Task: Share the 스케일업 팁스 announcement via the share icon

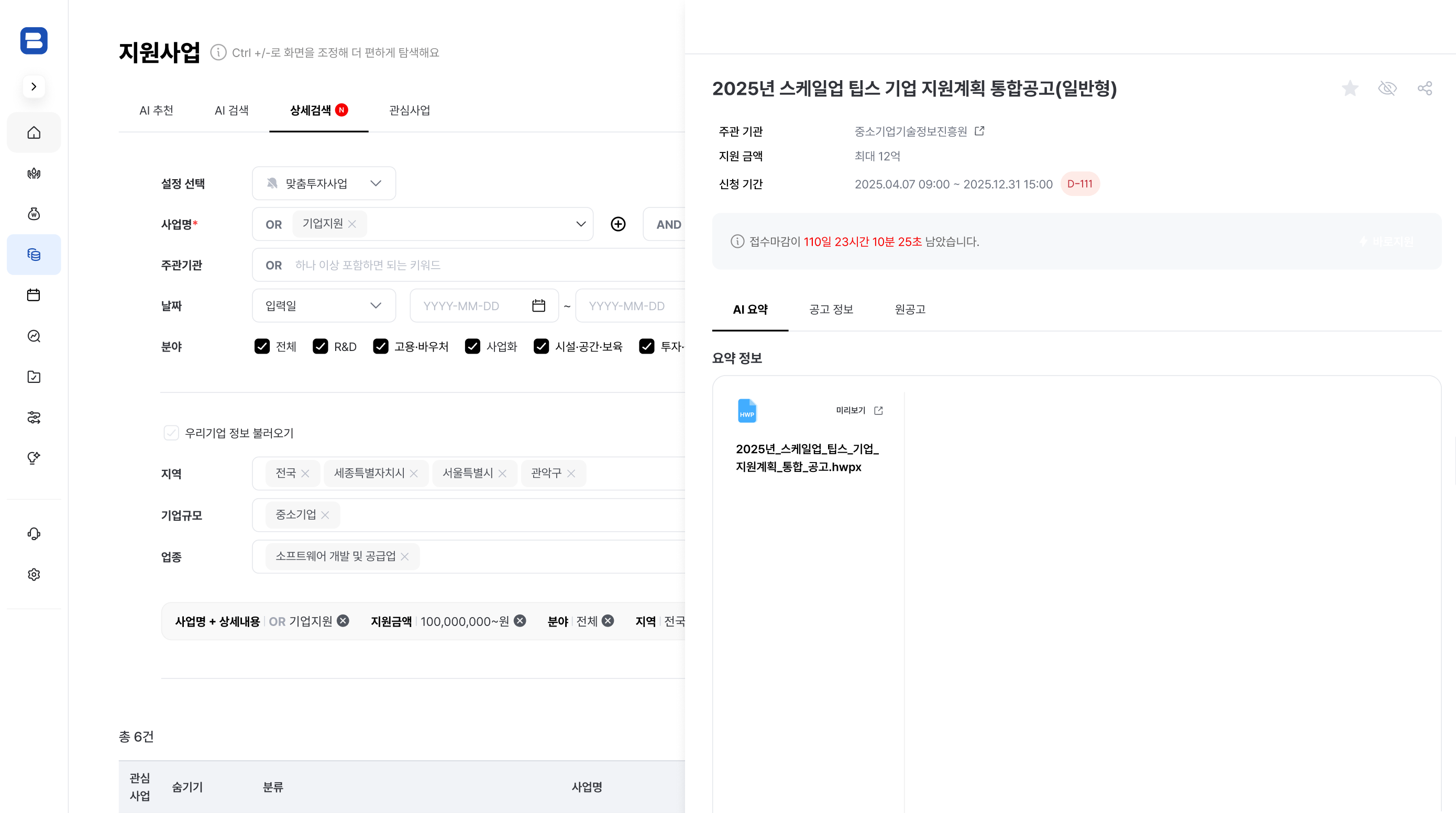Action: (x=1426, y=88)
